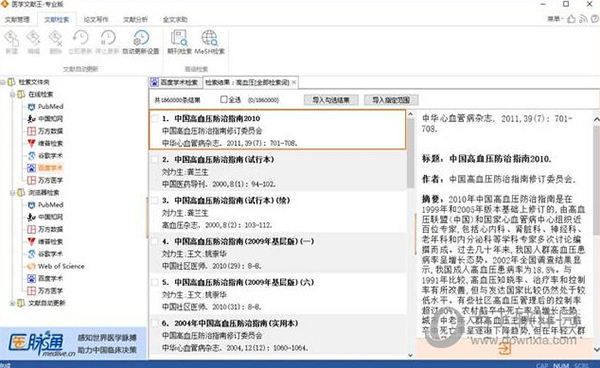This screenshot has height=368, width=600.
Task: Select the 文献自动更新 folder label
Action: [x=47, y=303]
